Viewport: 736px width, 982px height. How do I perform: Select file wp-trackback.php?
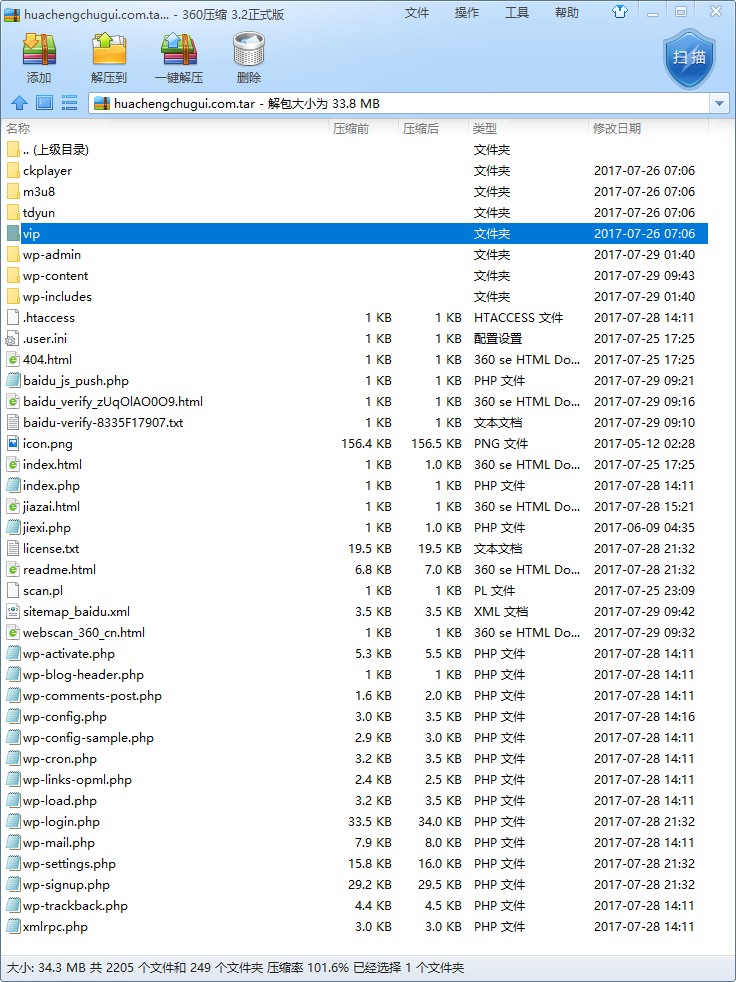(355, 905)
